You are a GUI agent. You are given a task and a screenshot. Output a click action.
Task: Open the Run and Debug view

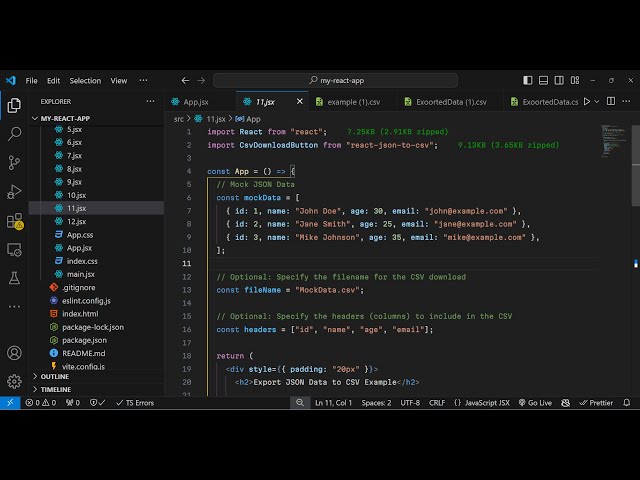click(x=14, y=191)
